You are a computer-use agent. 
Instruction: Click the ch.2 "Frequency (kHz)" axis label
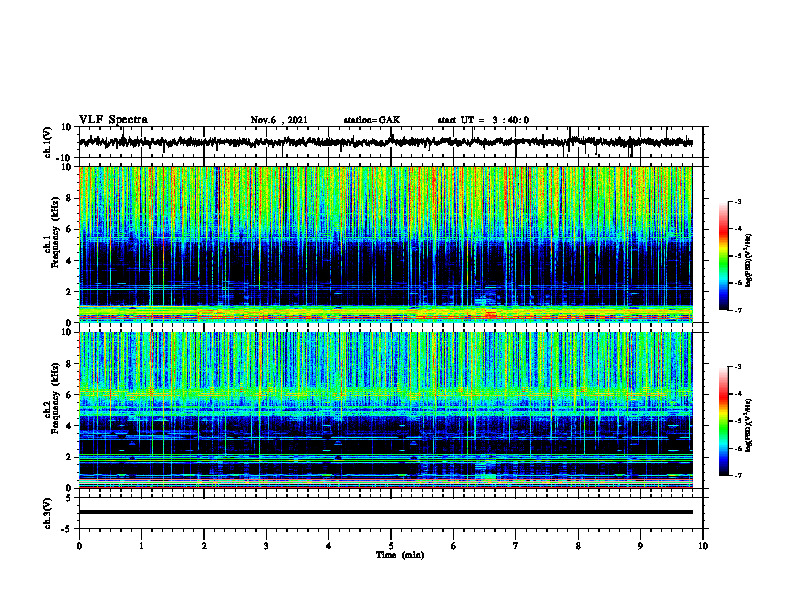pos(55,398)
